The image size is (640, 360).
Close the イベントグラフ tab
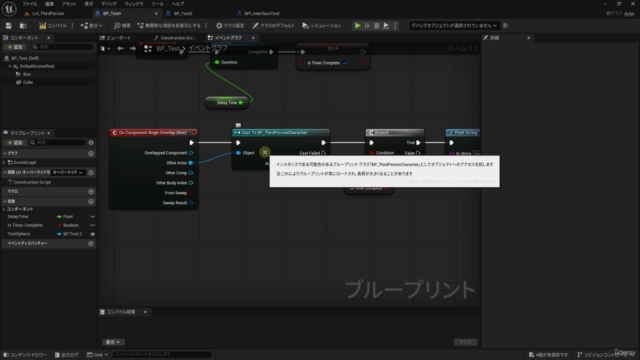point(253,38)
